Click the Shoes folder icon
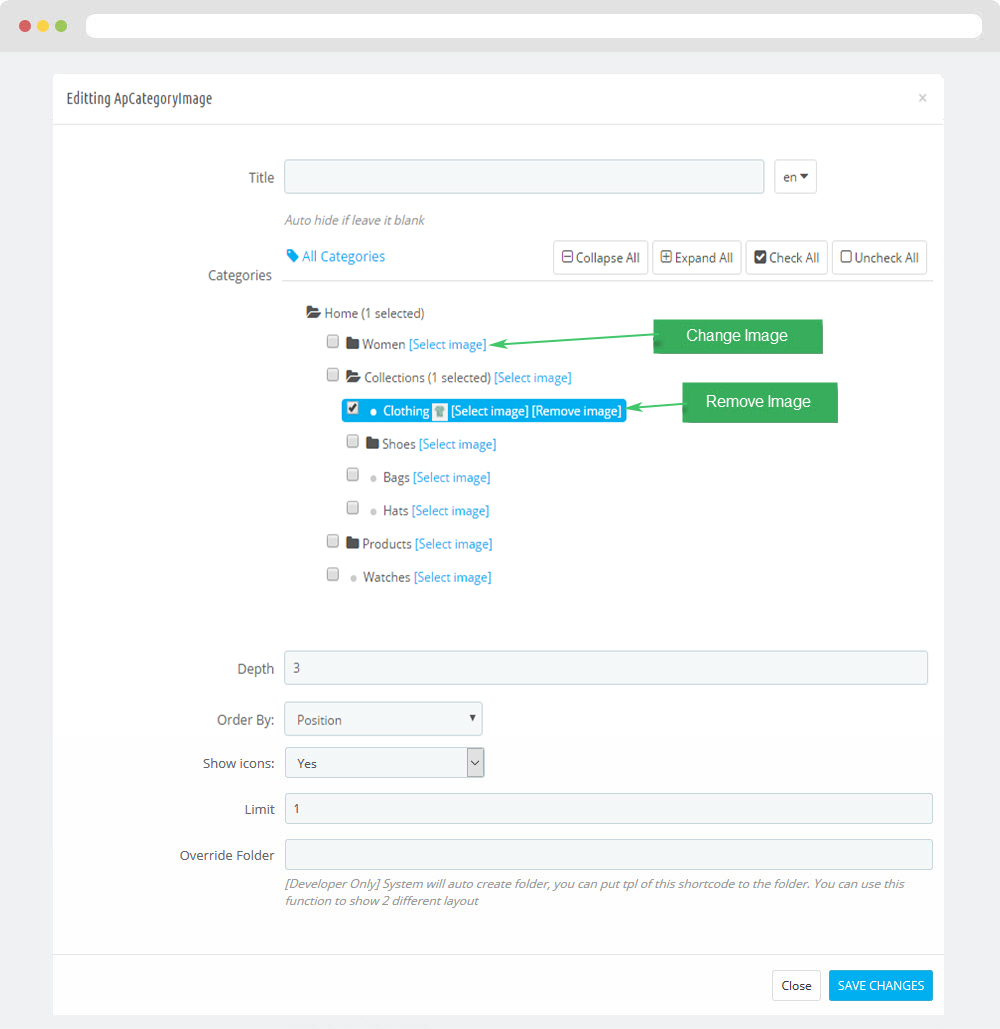1000x1029 pixels. pyautogui.click(x=372, y=443)
